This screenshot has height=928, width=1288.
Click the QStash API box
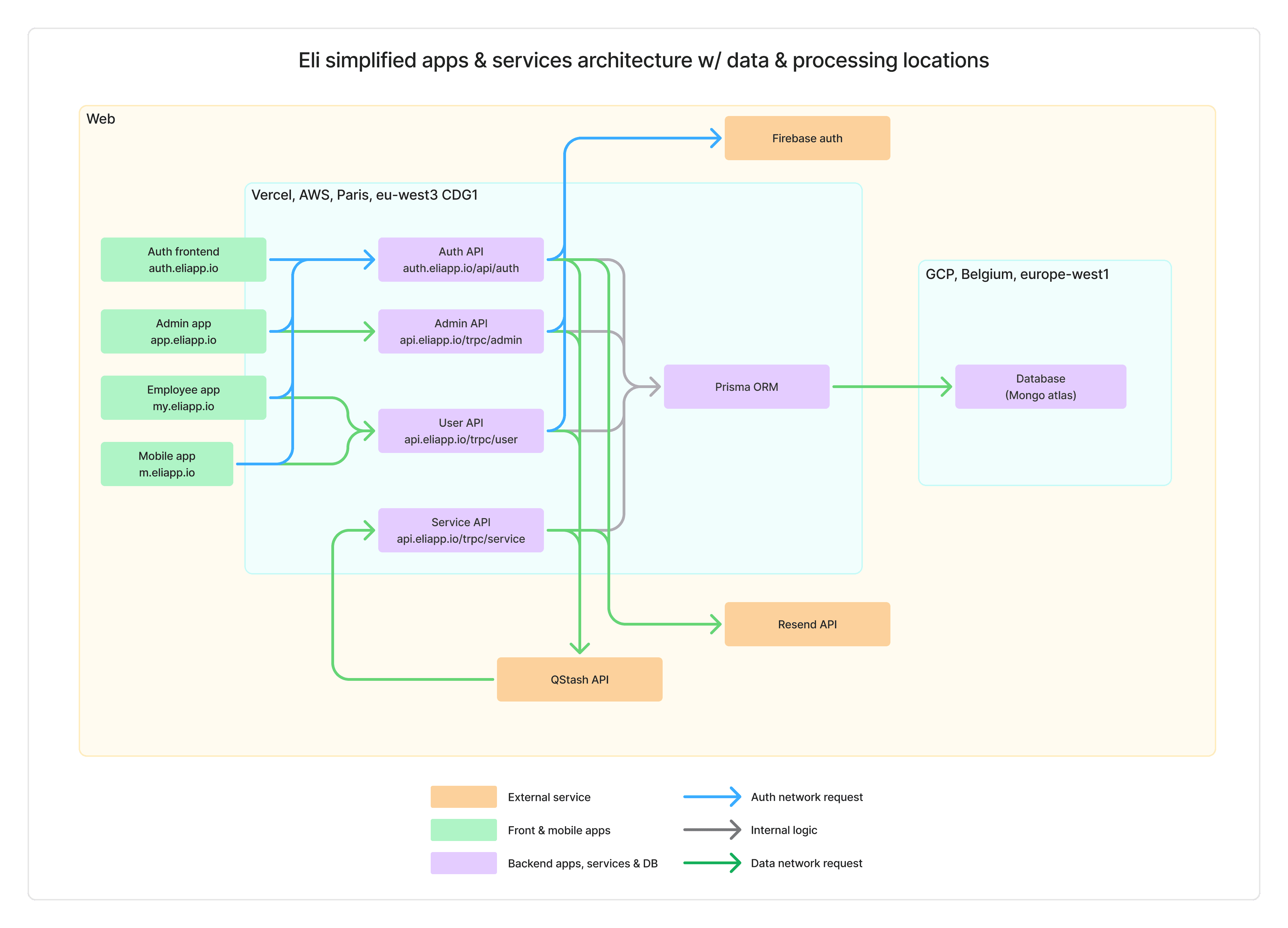579,679
